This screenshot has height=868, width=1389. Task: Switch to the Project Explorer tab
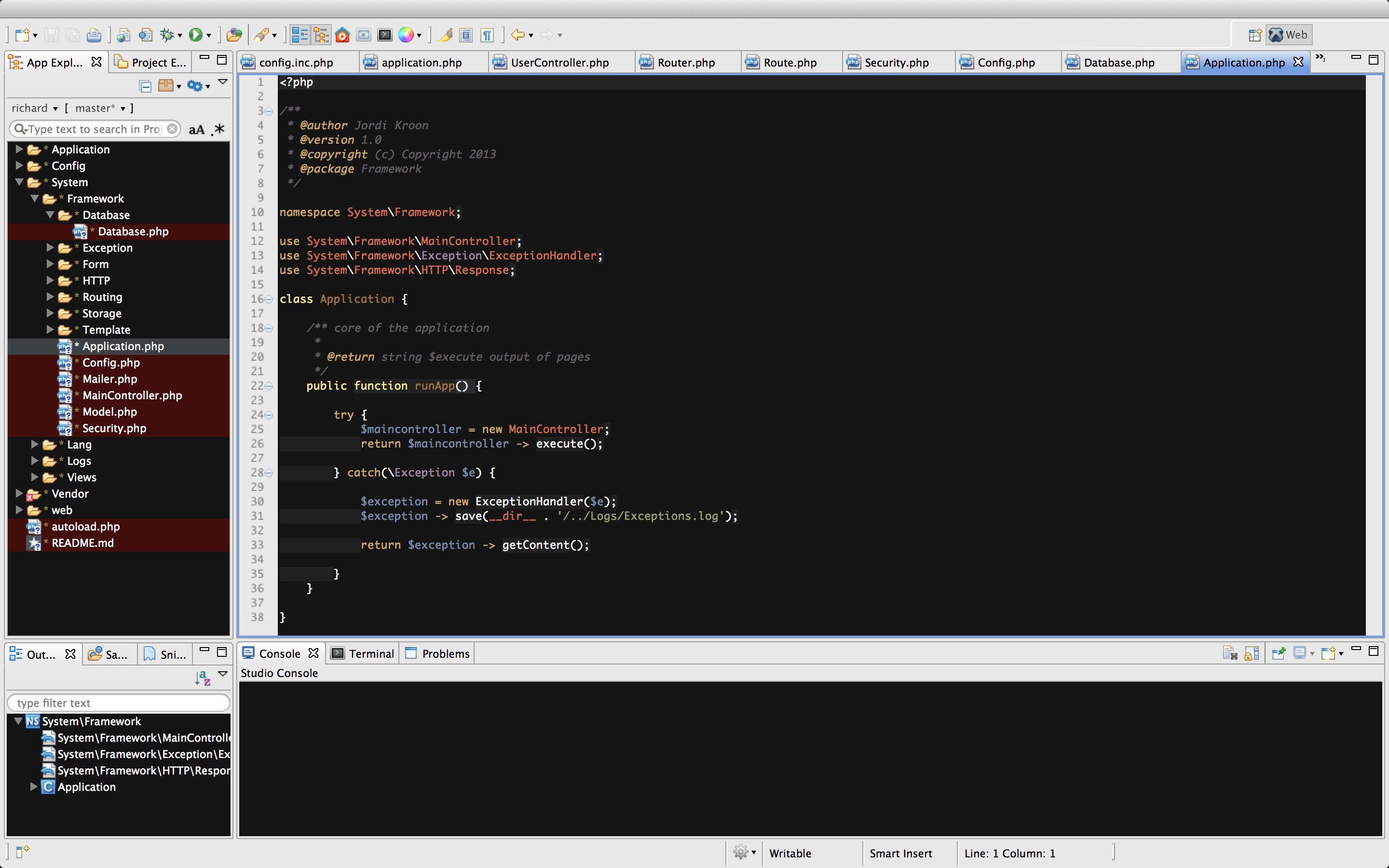[150, 62]
